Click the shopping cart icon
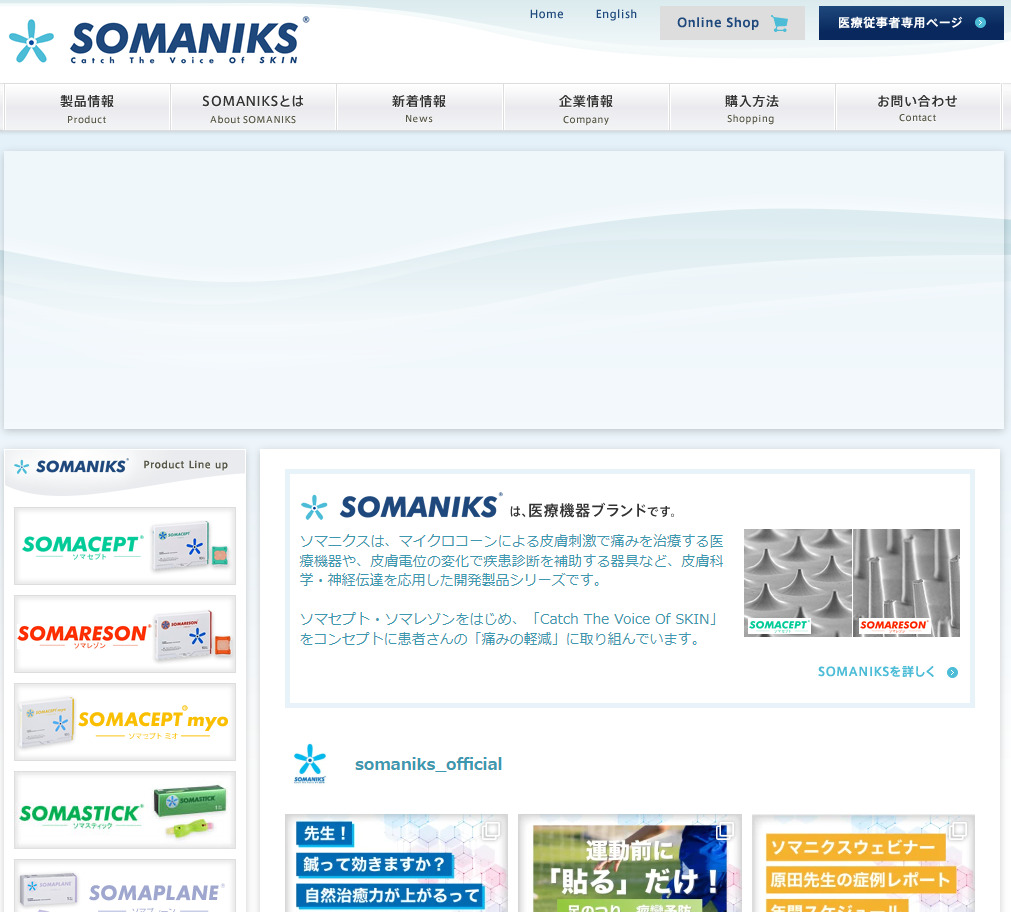This screenshot has width=1011, height=912. pos(780,23)
